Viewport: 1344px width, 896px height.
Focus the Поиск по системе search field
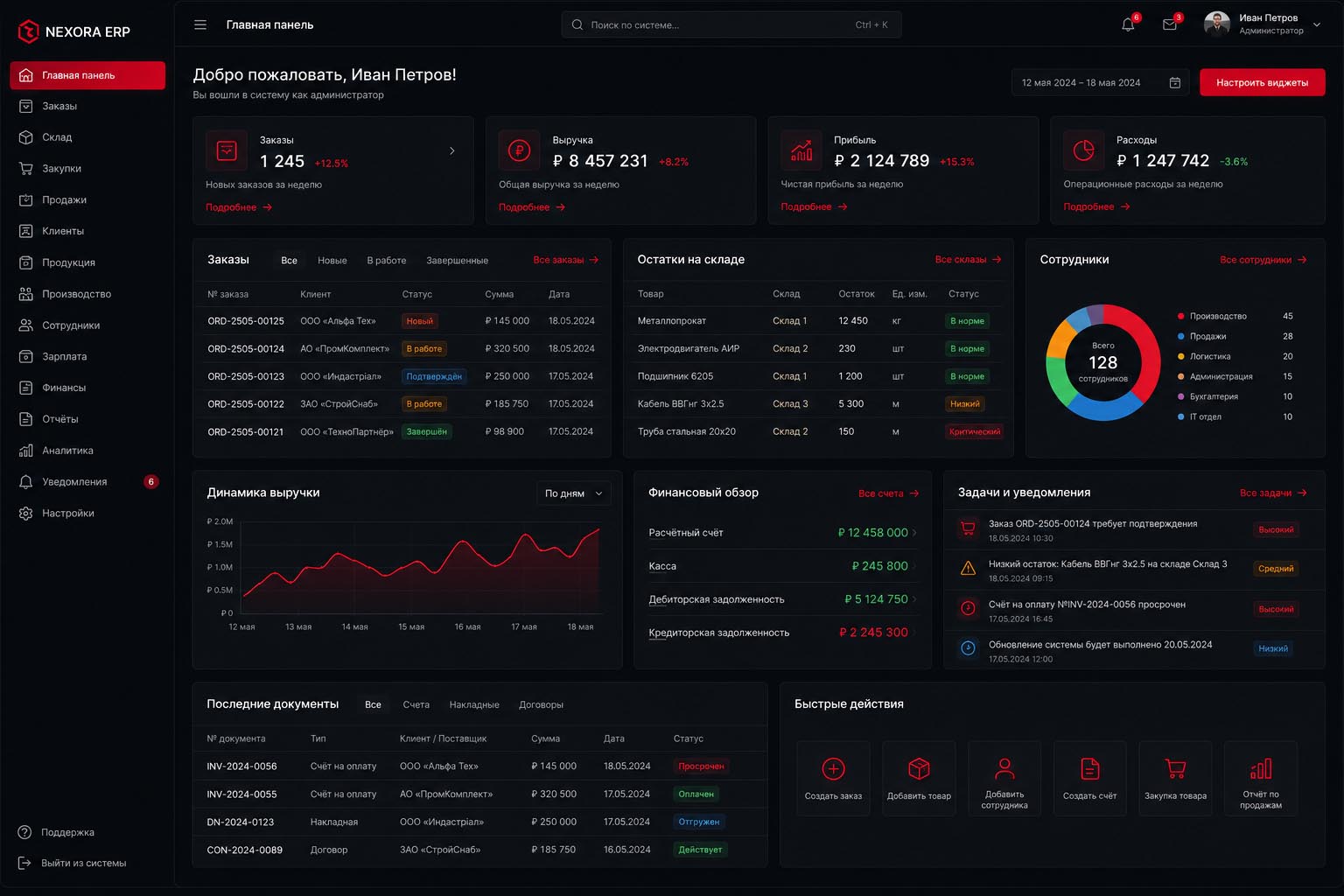(x=731, y=24)
